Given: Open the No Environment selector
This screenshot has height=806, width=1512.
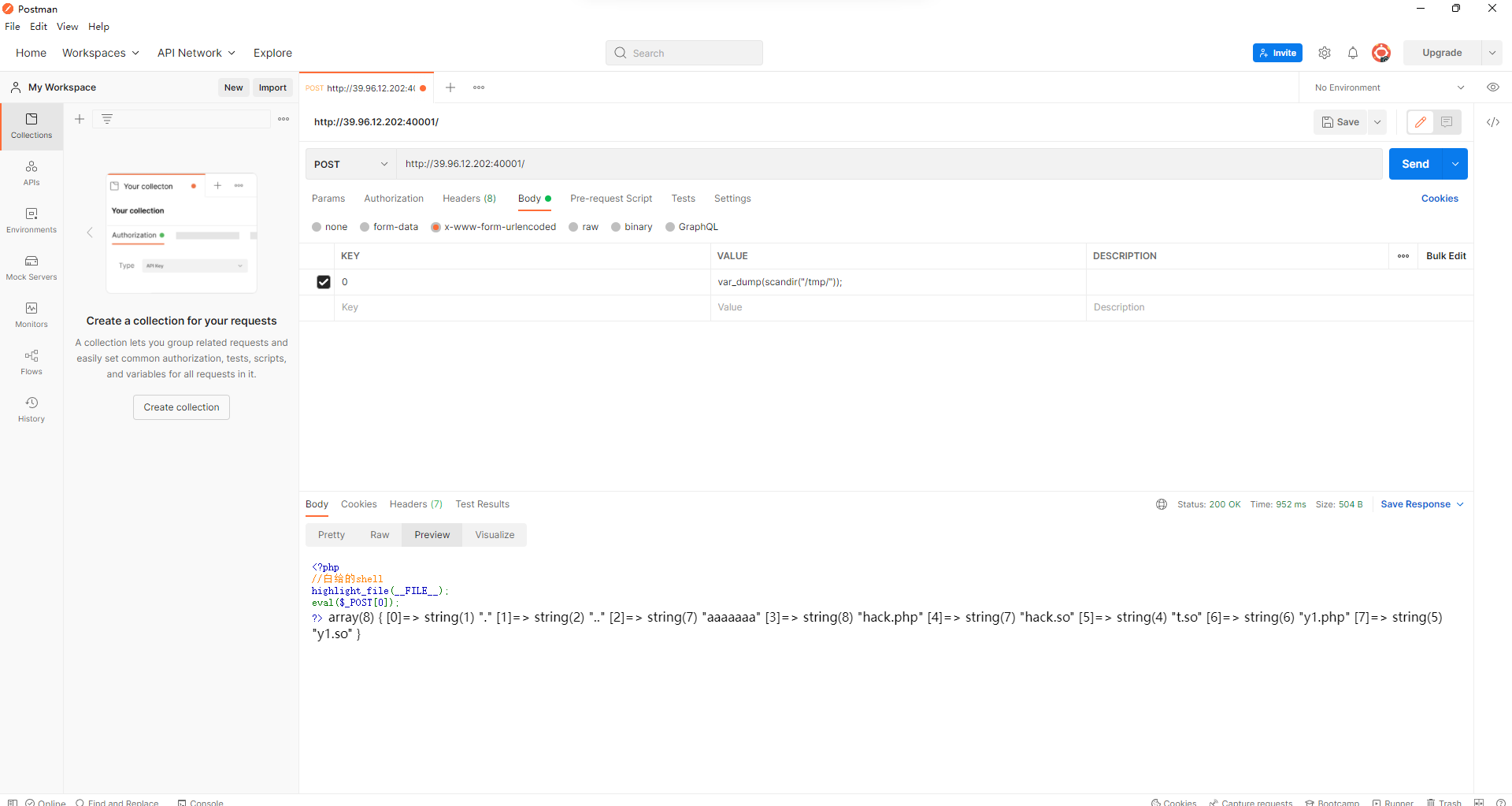Looking at the screenshot, I should 1389,87.
